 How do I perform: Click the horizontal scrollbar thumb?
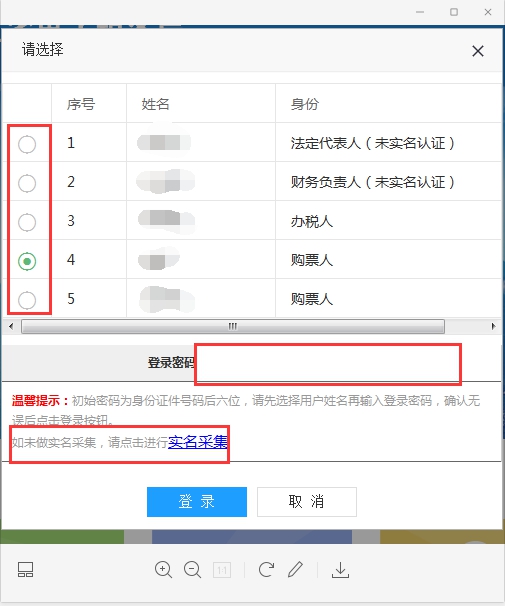point(233,327)
